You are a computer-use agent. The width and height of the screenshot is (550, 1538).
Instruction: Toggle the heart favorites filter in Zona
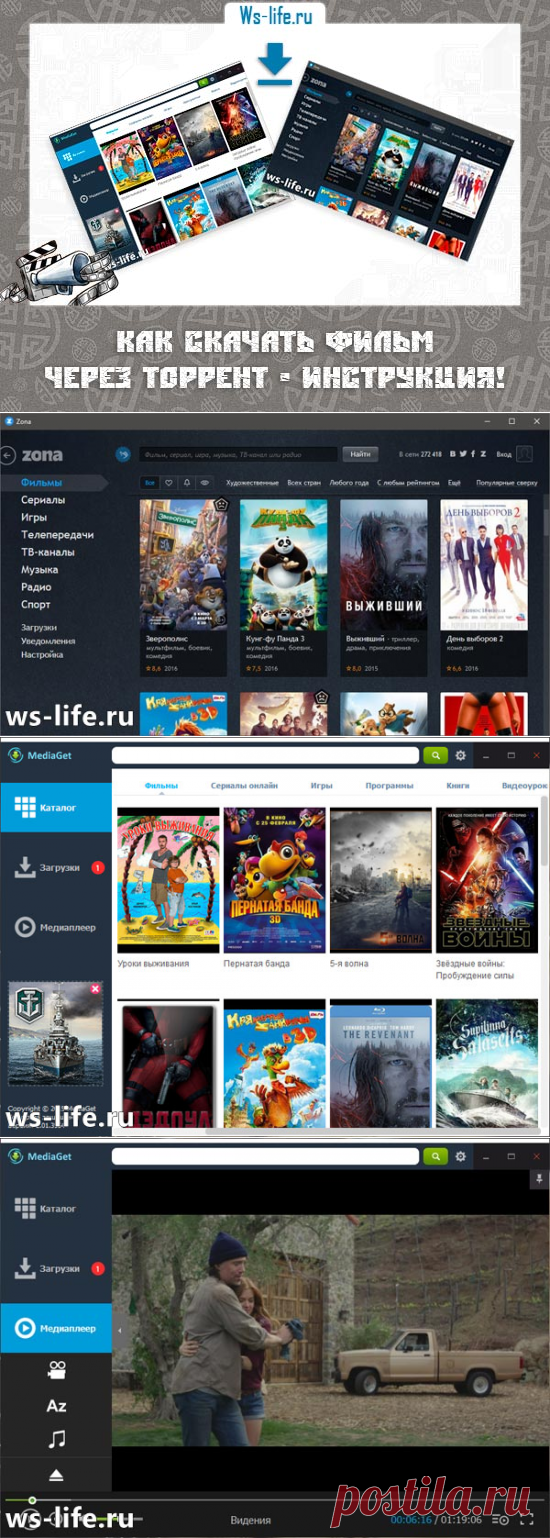(x=169, y=482)
